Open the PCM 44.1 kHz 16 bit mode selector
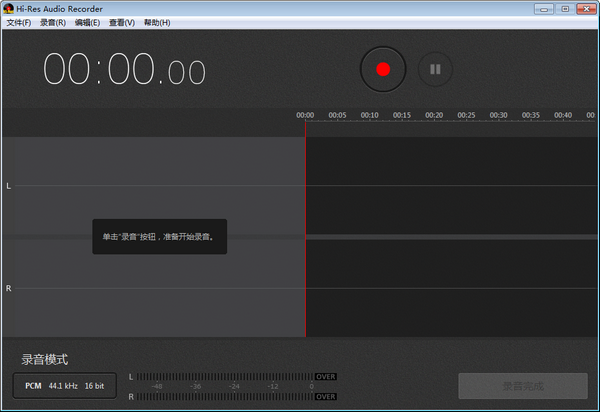600x412 pixels. tap(64, 385)
